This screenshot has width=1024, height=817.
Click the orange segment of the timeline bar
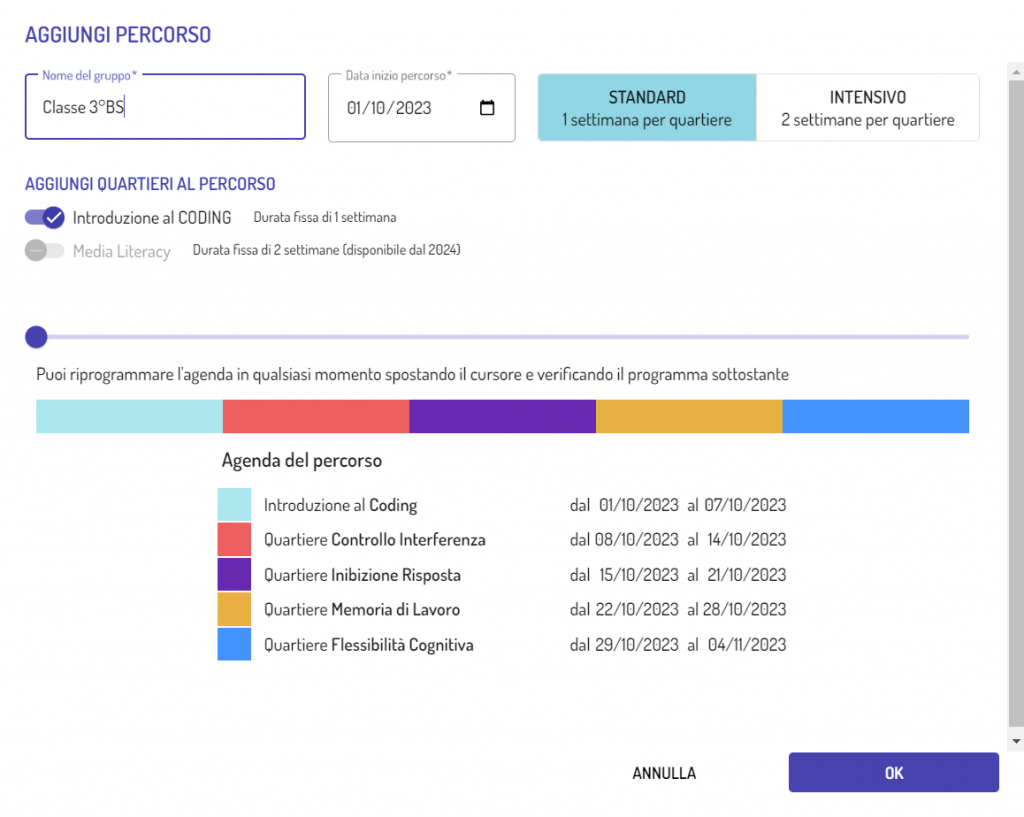pyautogui.click(x=689, y=417)
